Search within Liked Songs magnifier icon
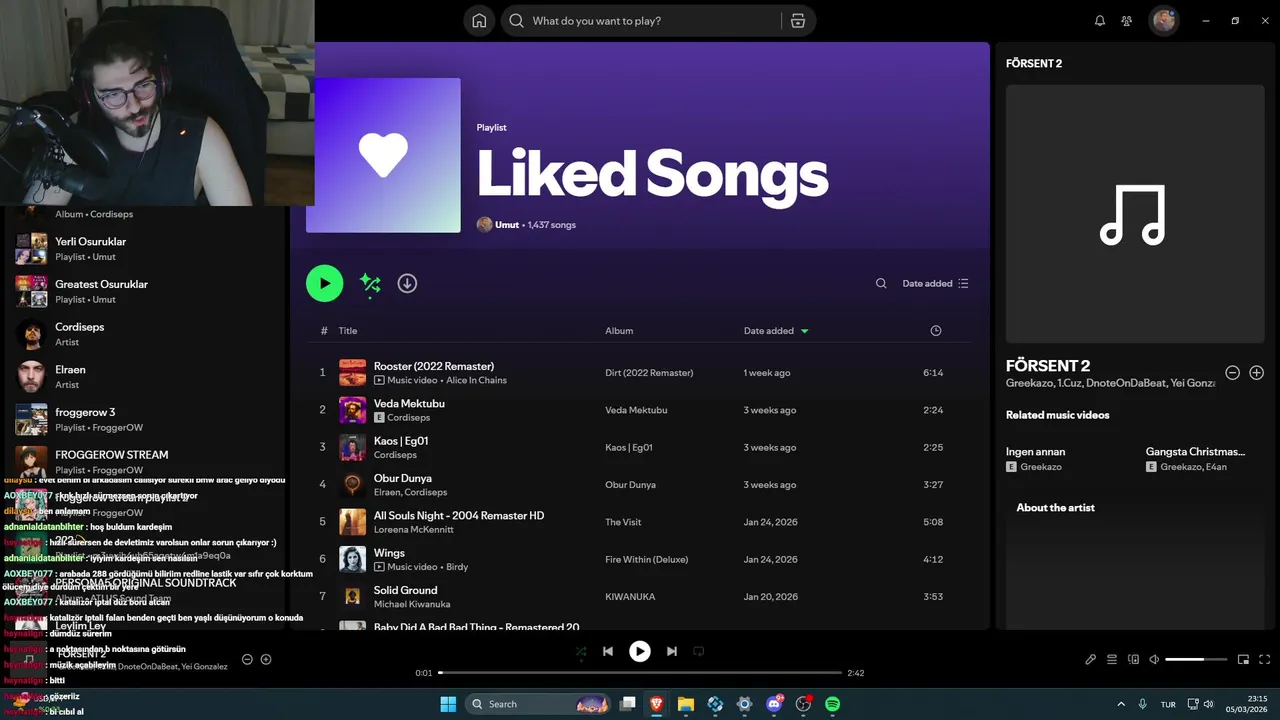The height and width of the screenshot is (720, 1280). click(x=881, y=283)
